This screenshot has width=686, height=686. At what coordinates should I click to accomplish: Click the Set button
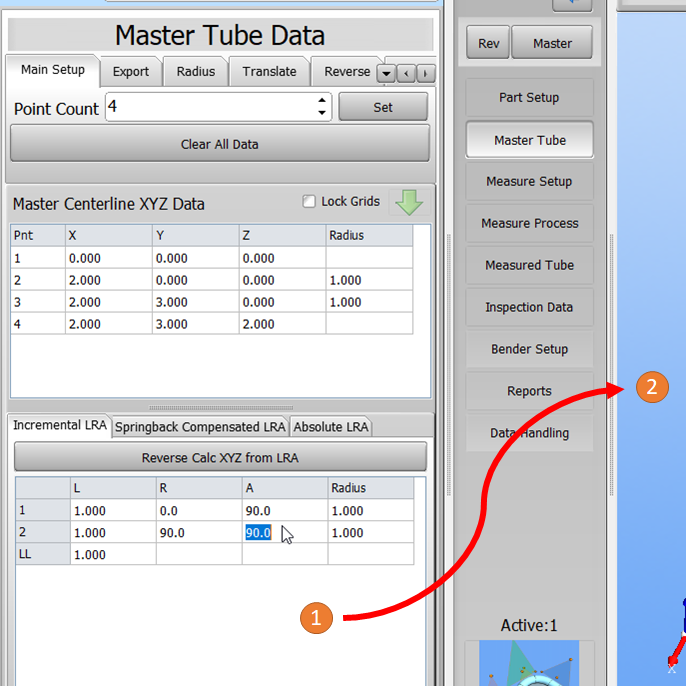pos(383,107)
